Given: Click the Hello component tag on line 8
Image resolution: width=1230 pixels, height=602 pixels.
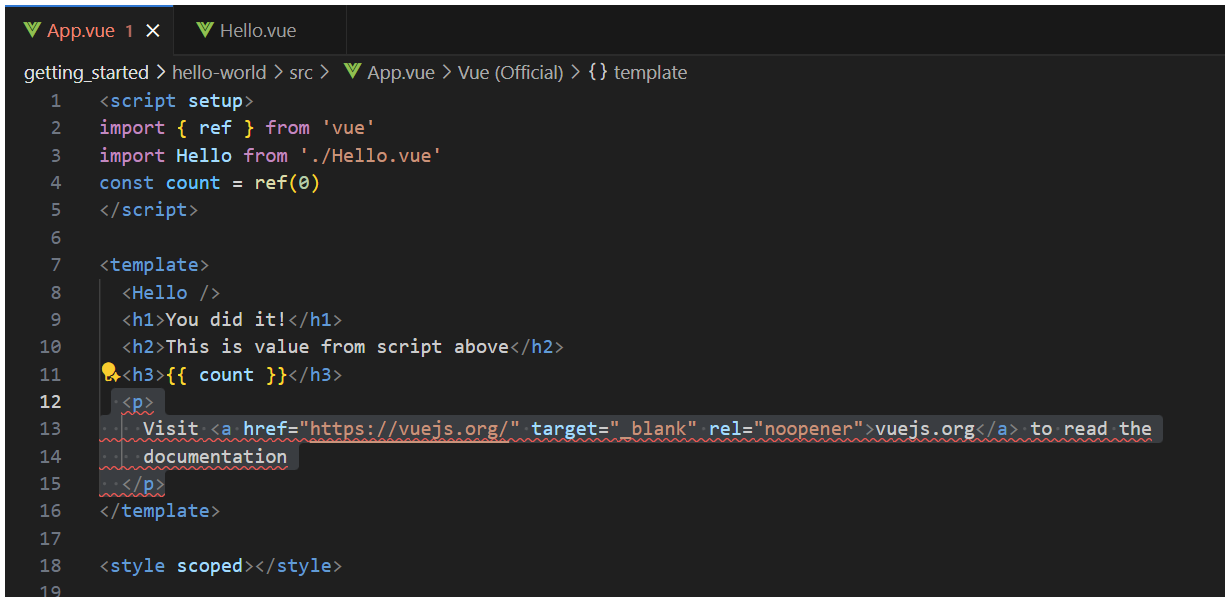Looking at the screenshot, I should coord(159,293).
